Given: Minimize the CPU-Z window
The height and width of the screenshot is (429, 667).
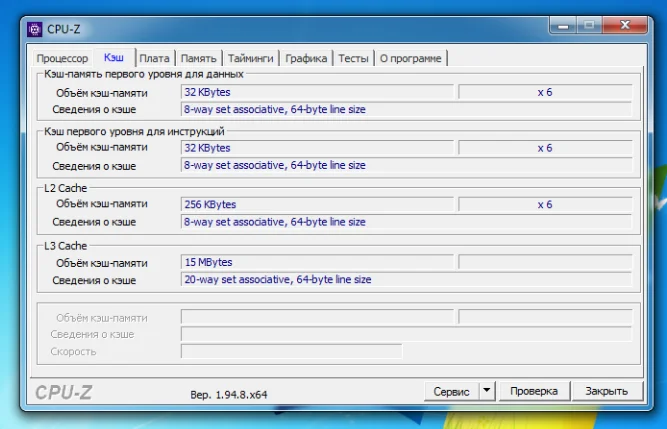Looking at the screenshot, I should 563,26.
